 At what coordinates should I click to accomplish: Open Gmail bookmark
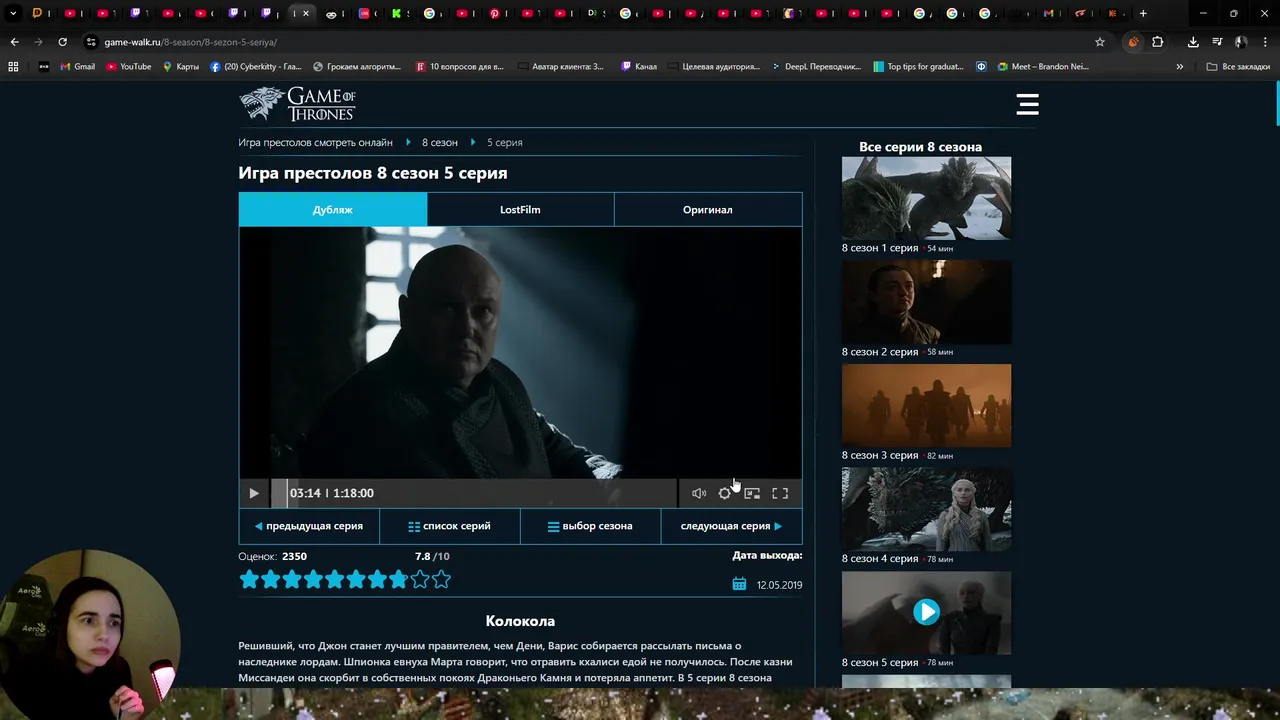(78, 67)
